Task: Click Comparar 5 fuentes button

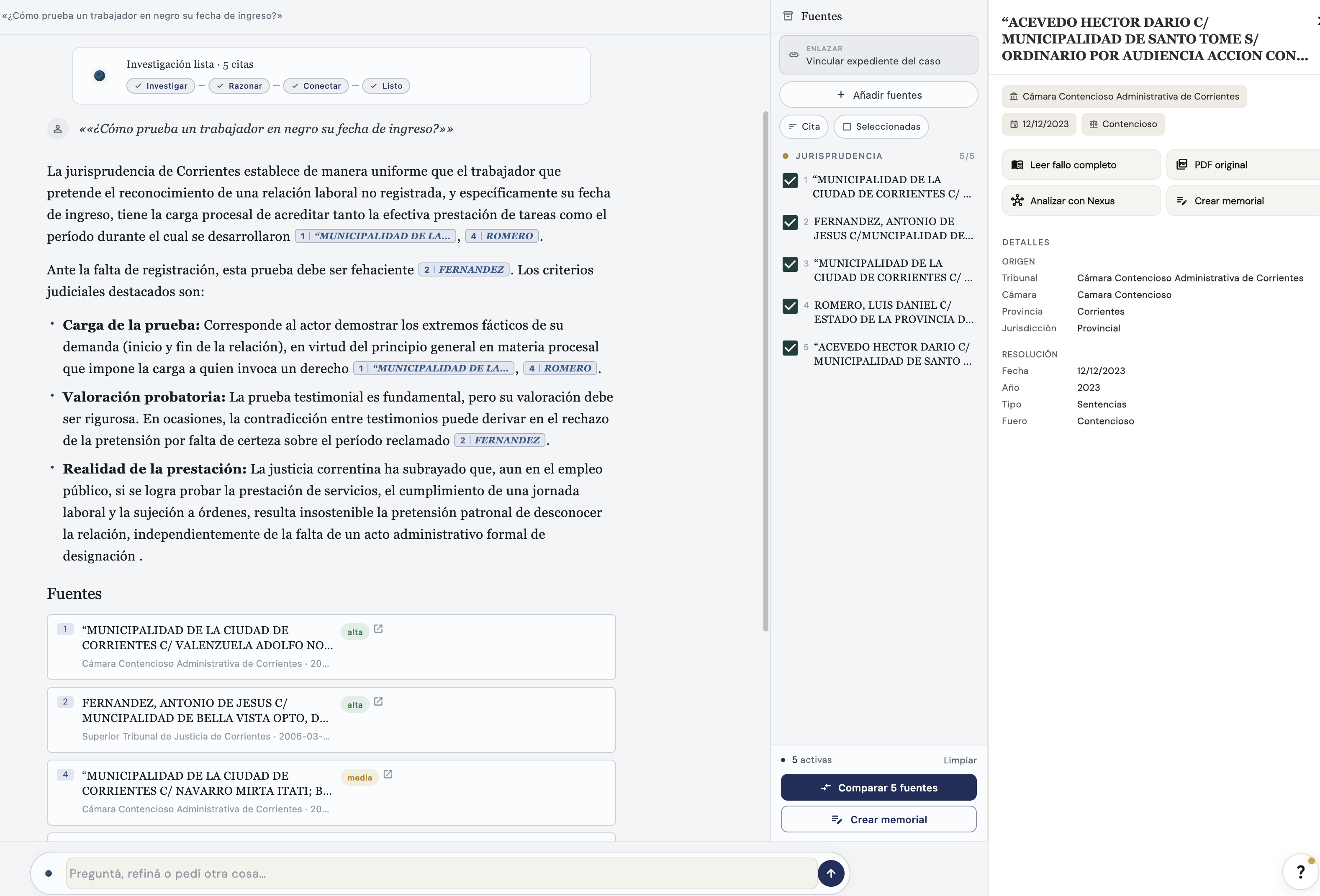Action: click(x=878, y=788)
